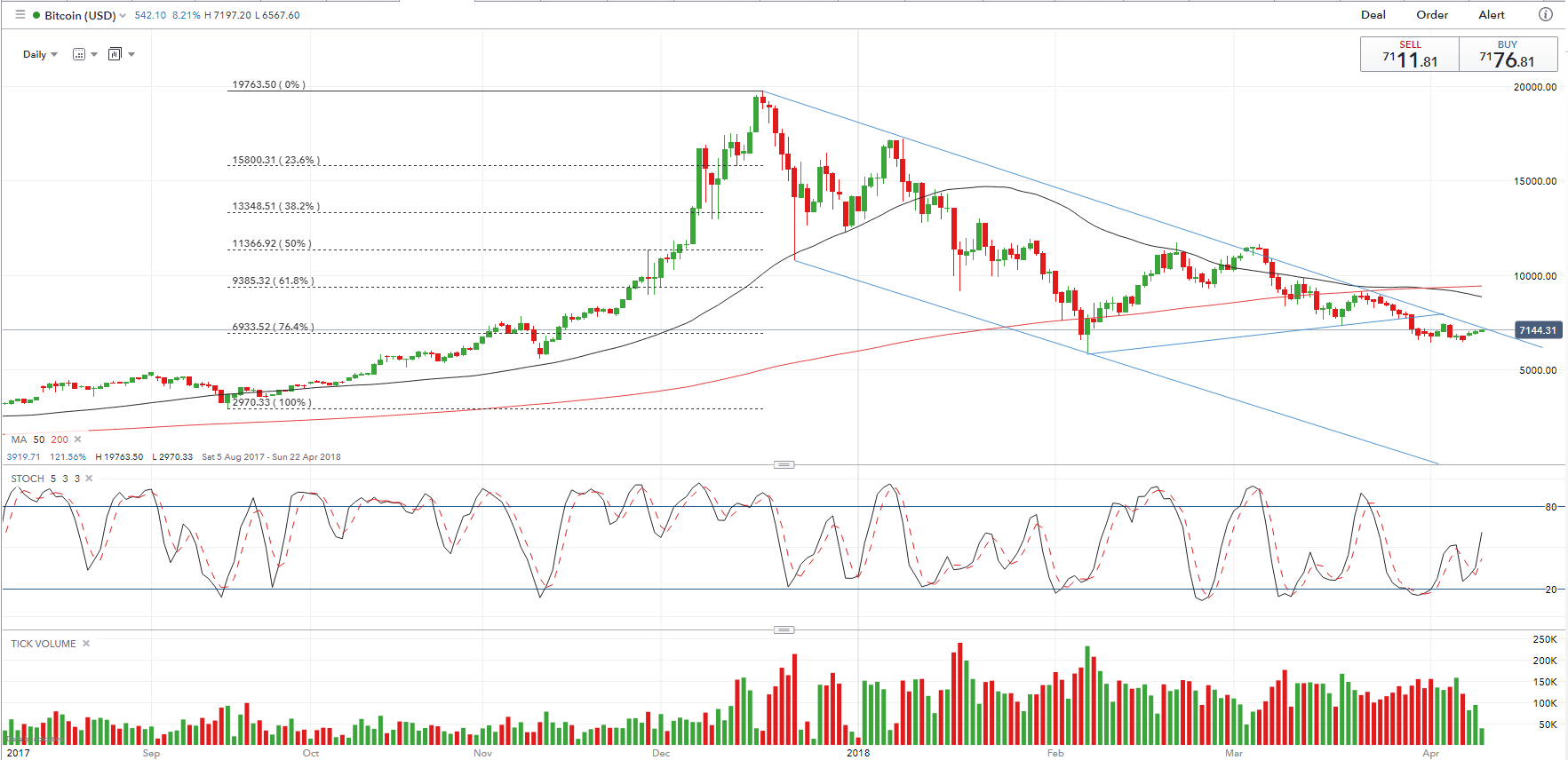
Task: Click the 15000.00 price axis label
Action: point(1535,181)
